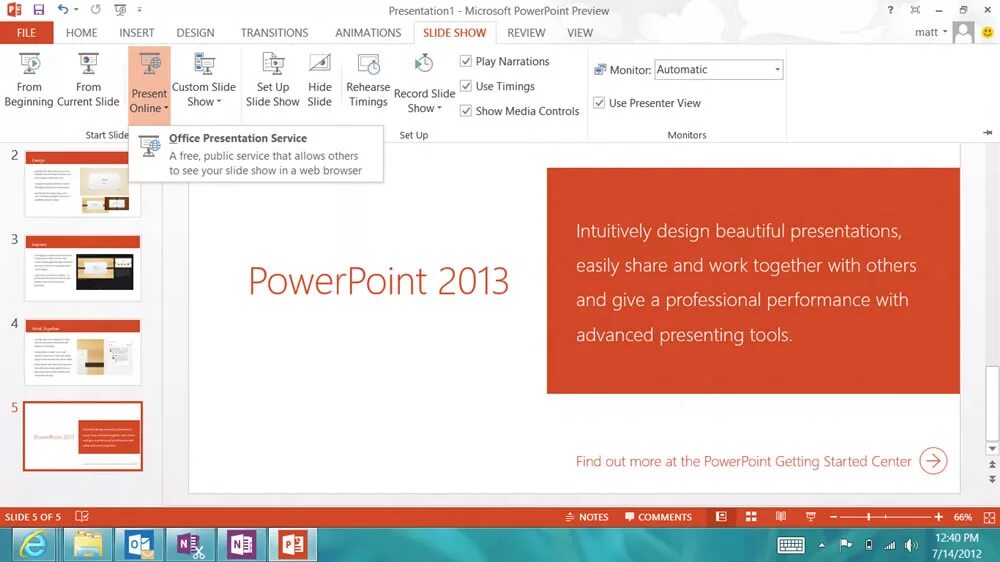Switch to the ANIMATIONS tab
Image resolution: width=1000 pixels, height=562 pixels.
368,33
